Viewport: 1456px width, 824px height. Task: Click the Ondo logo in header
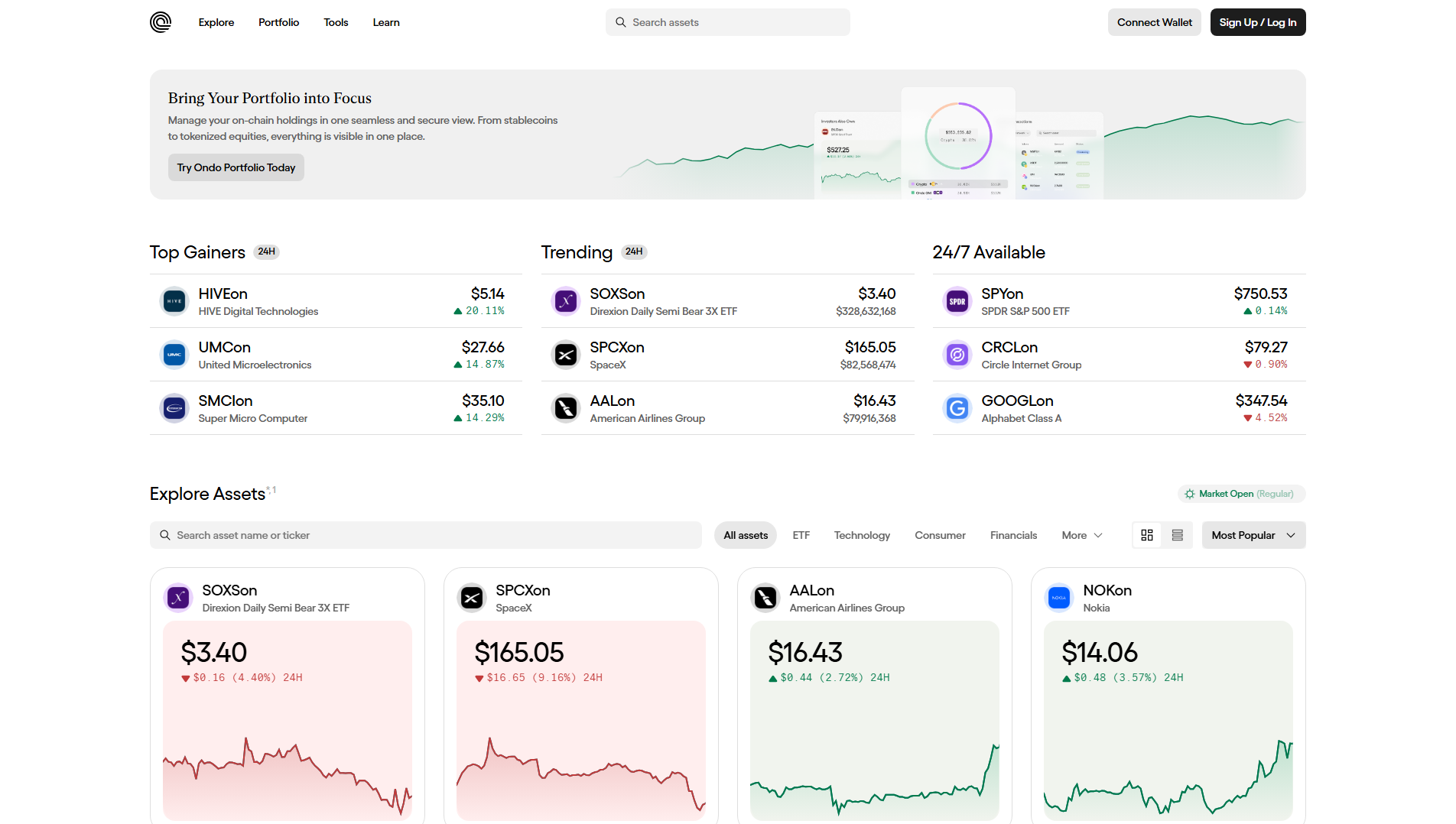[161, 22]
